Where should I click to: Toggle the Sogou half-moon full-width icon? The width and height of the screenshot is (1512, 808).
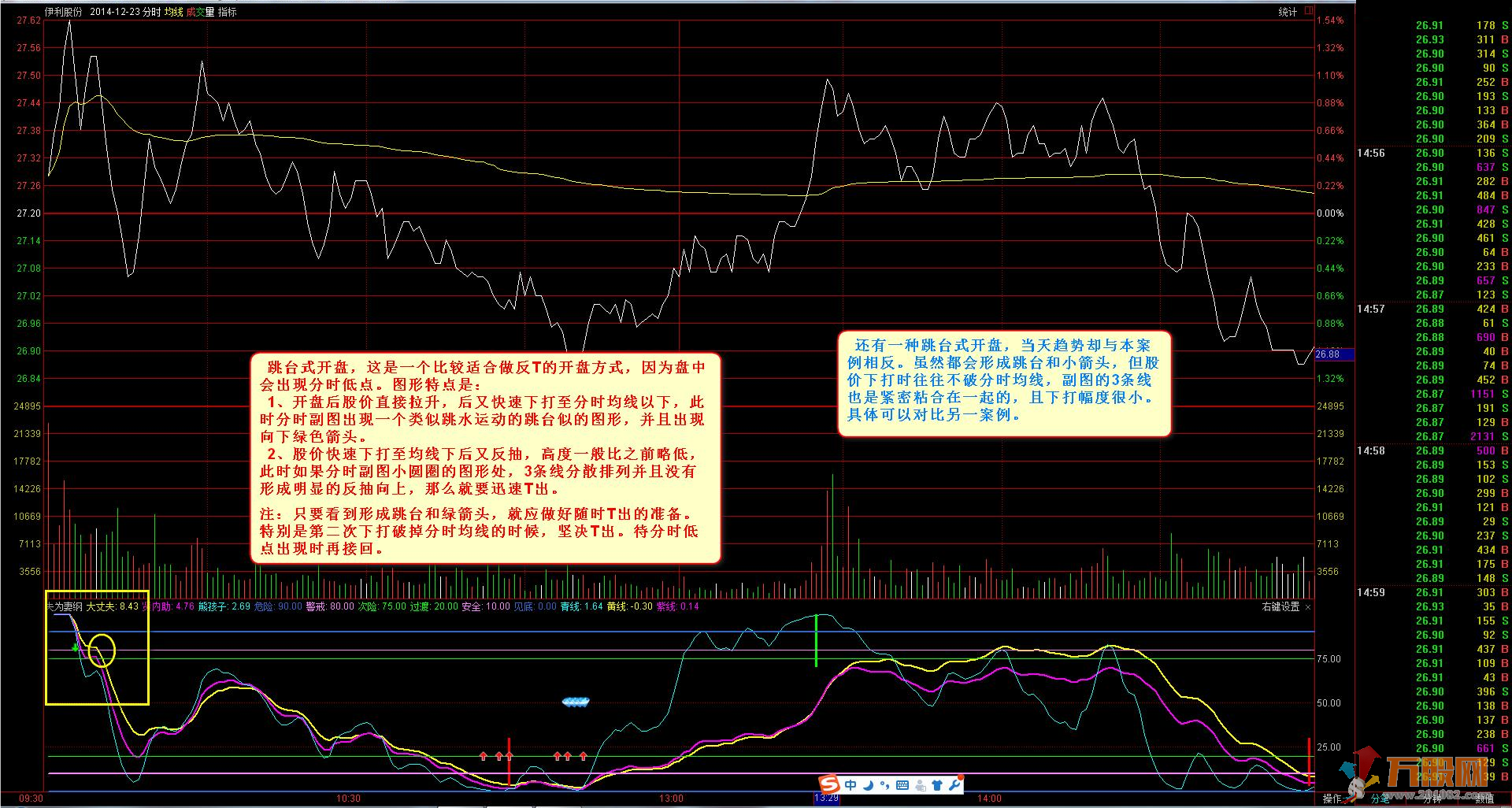click(x=868, y=784)
